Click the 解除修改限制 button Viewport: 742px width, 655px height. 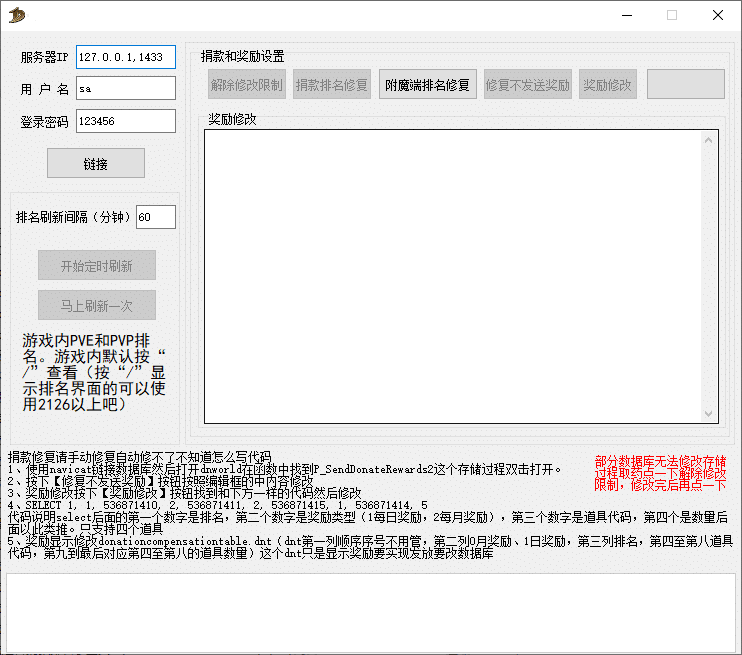pos(246,85)
